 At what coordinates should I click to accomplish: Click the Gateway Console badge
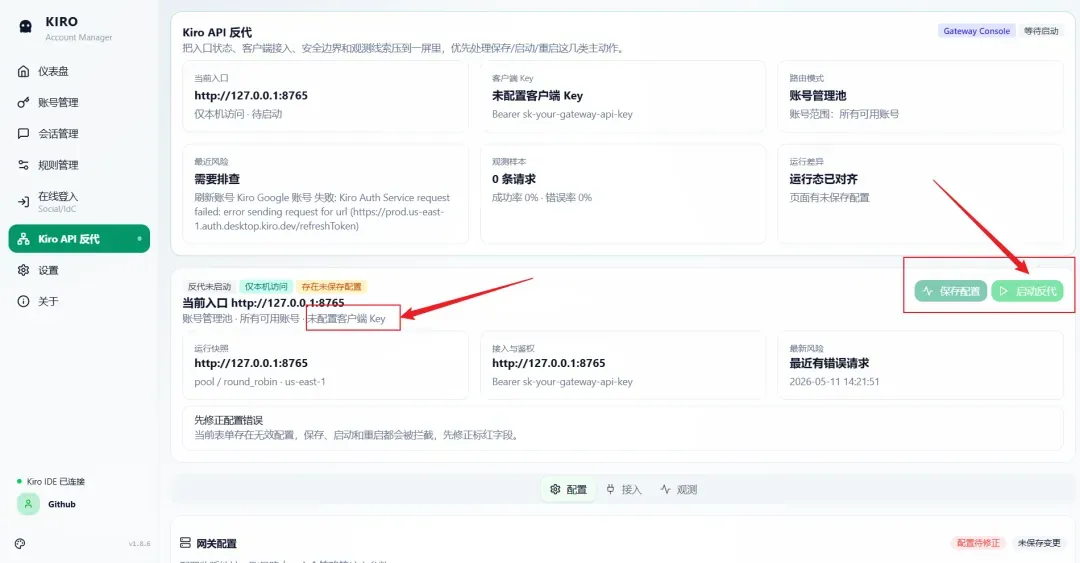tap(976, 31)
